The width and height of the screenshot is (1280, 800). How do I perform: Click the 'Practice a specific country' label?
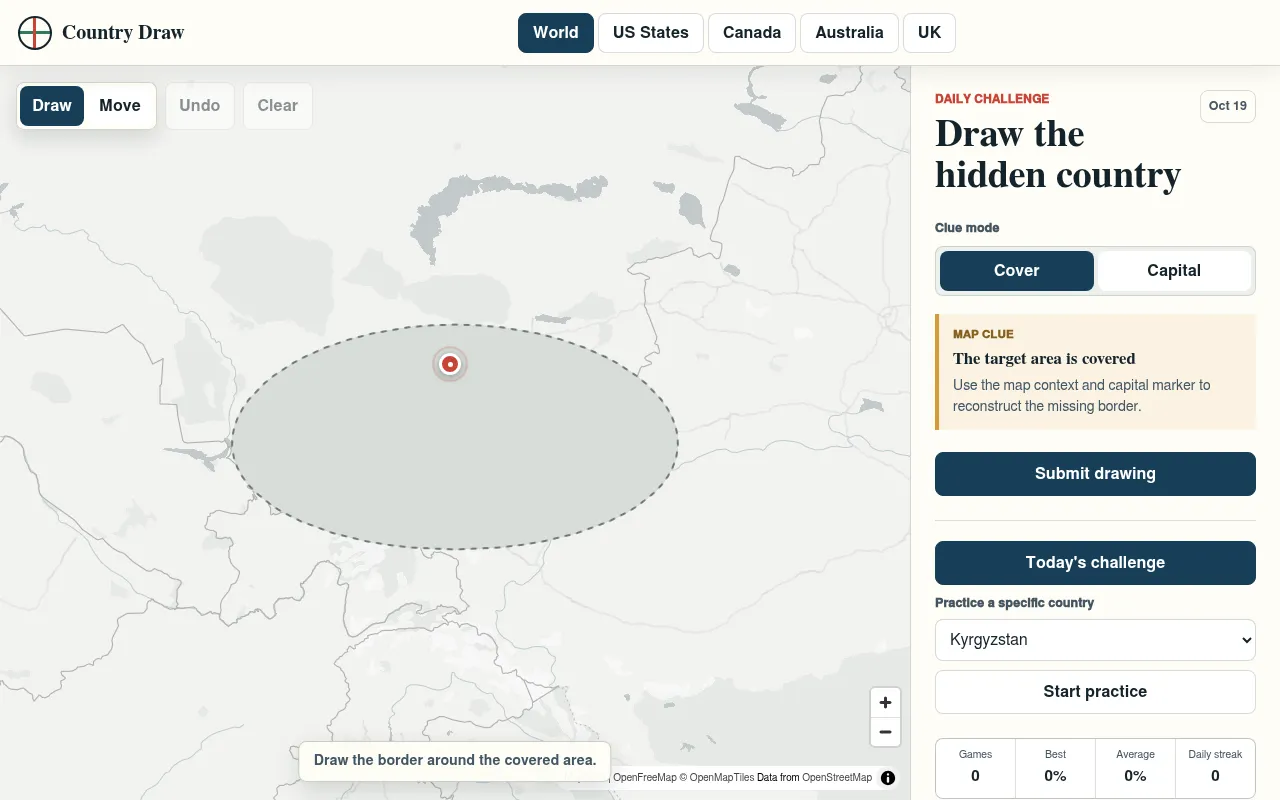(x=1014, y=603)
